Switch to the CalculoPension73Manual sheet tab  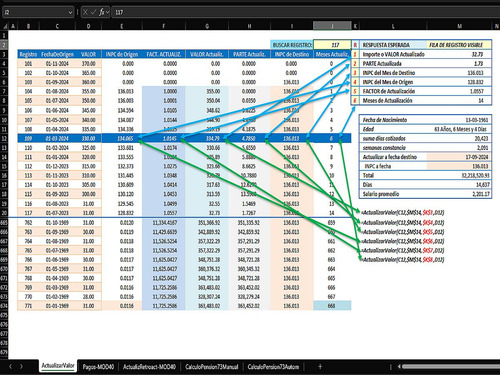[212, 367]
